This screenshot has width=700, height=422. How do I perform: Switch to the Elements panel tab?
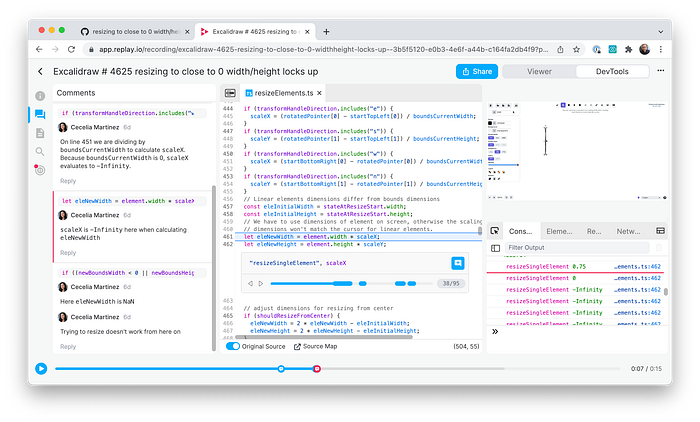coord(558,231)
